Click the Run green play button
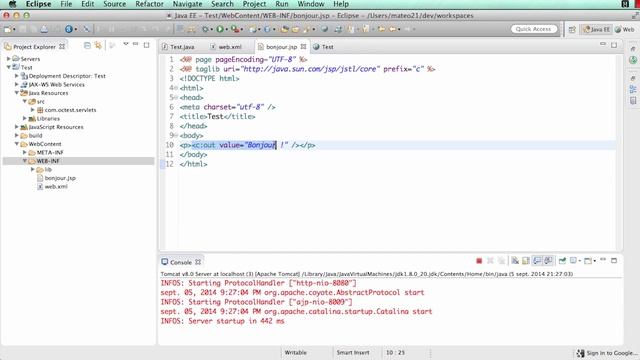The width and height of the screenshot is (640, 360). pyautogui.click(x=220, y=29)
